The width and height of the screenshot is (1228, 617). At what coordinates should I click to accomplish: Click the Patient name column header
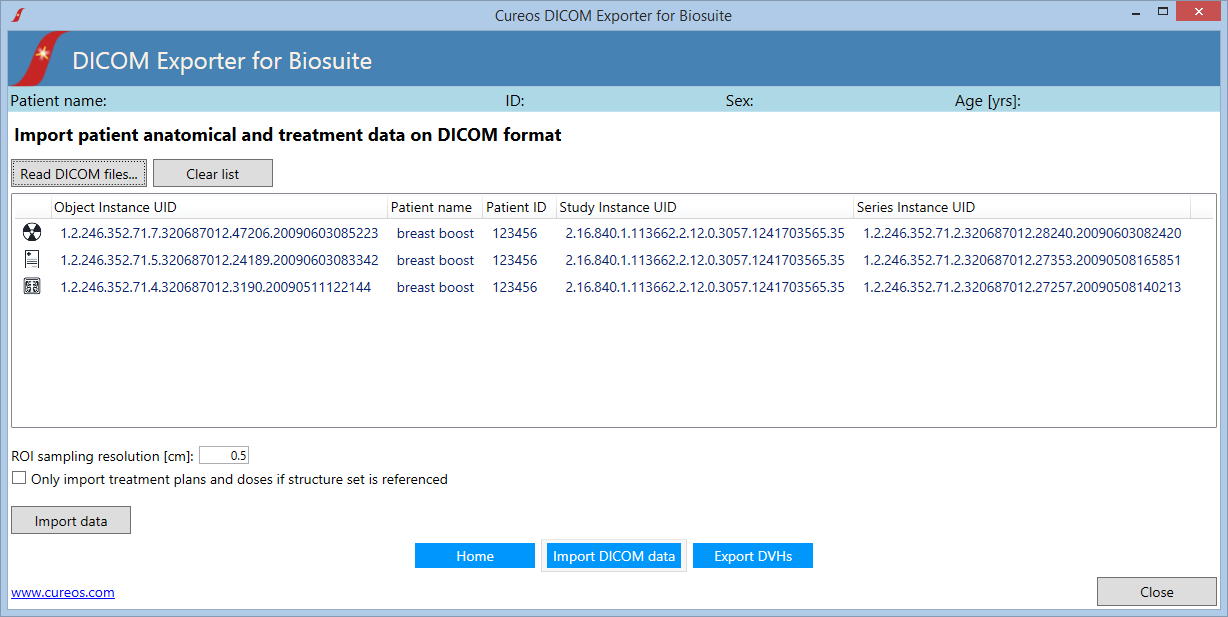point(432,207)
